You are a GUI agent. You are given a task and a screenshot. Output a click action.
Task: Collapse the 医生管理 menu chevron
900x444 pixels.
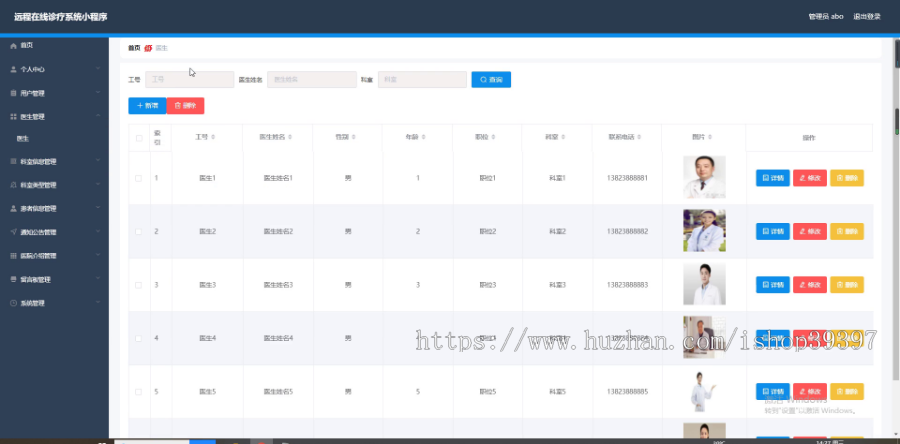point(98,116)
